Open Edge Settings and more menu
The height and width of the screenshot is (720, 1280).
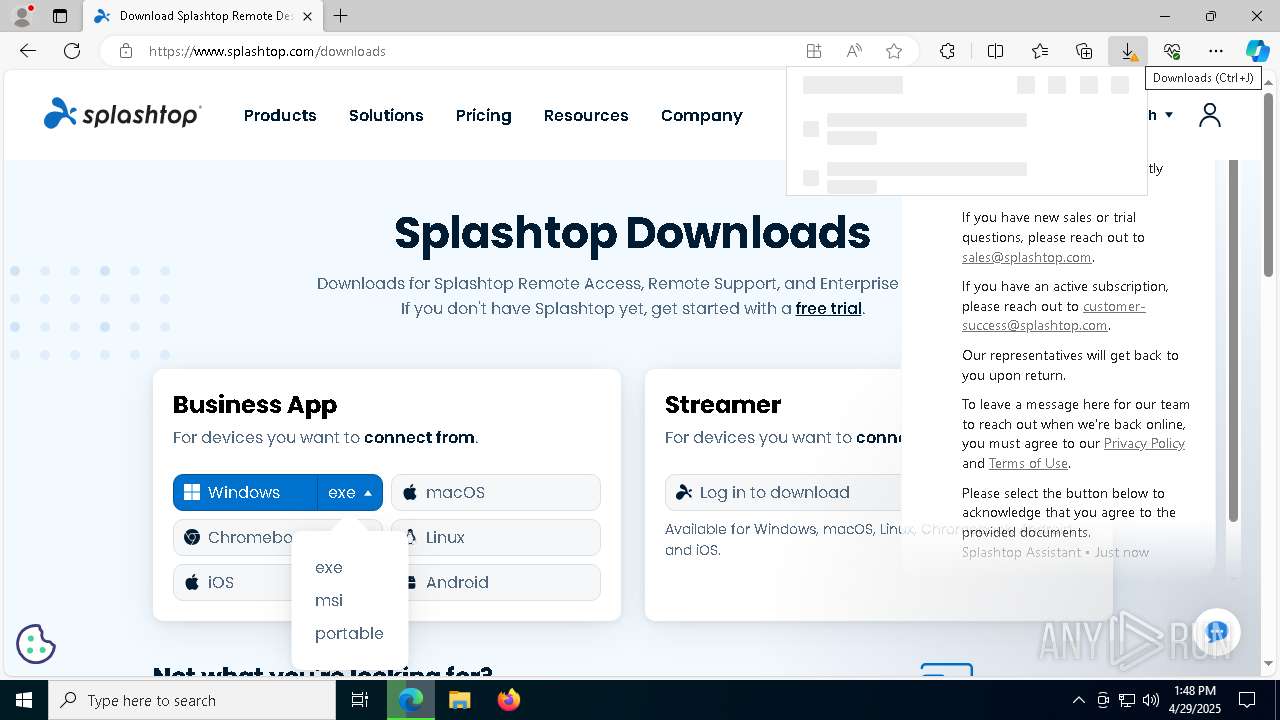(x=1216, y=51)
